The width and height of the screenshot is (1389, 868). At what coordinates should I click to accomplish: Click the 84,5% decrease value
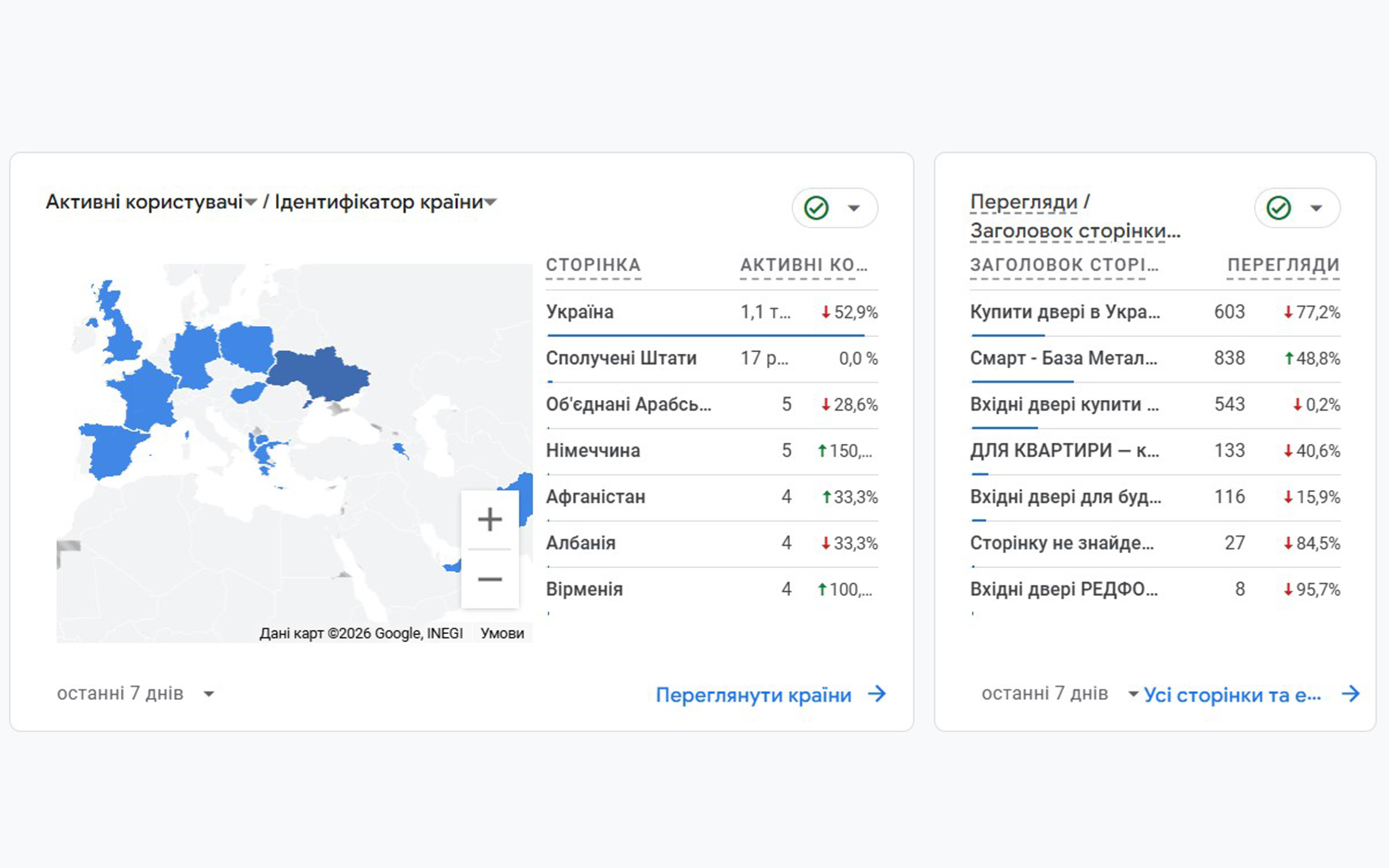[x=1312, y=543]
